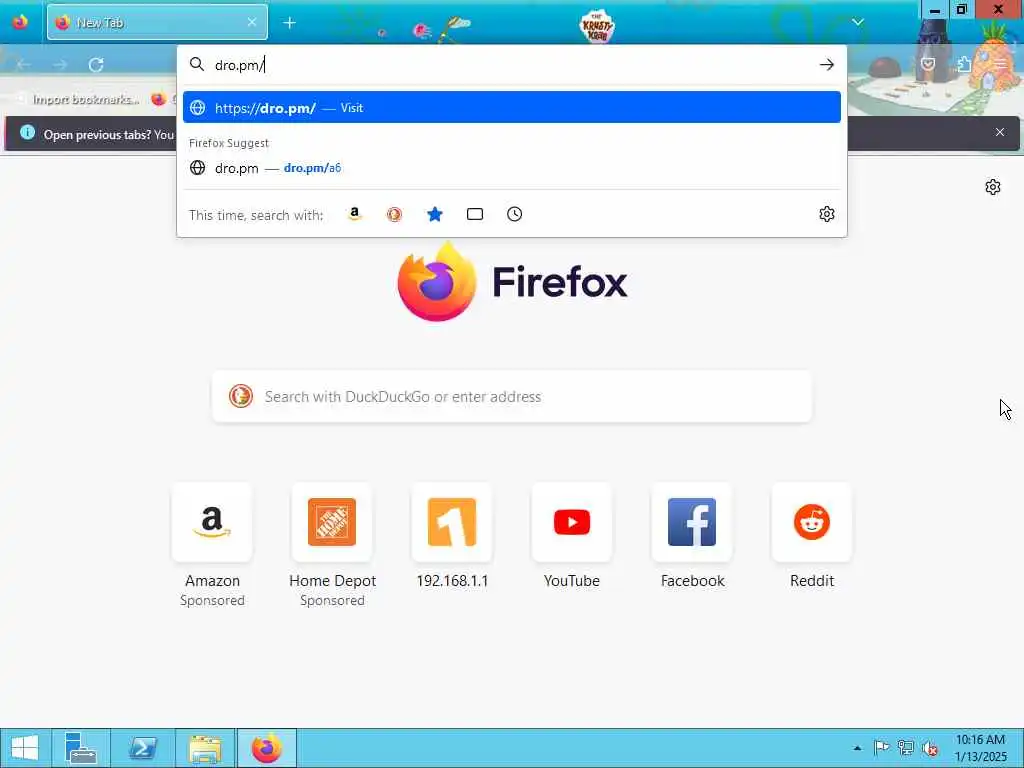Image resolution: width=1024 pixels, height=768 pixels.
Task: Search this time with DuckDuckGo
Action: [394, 214]
